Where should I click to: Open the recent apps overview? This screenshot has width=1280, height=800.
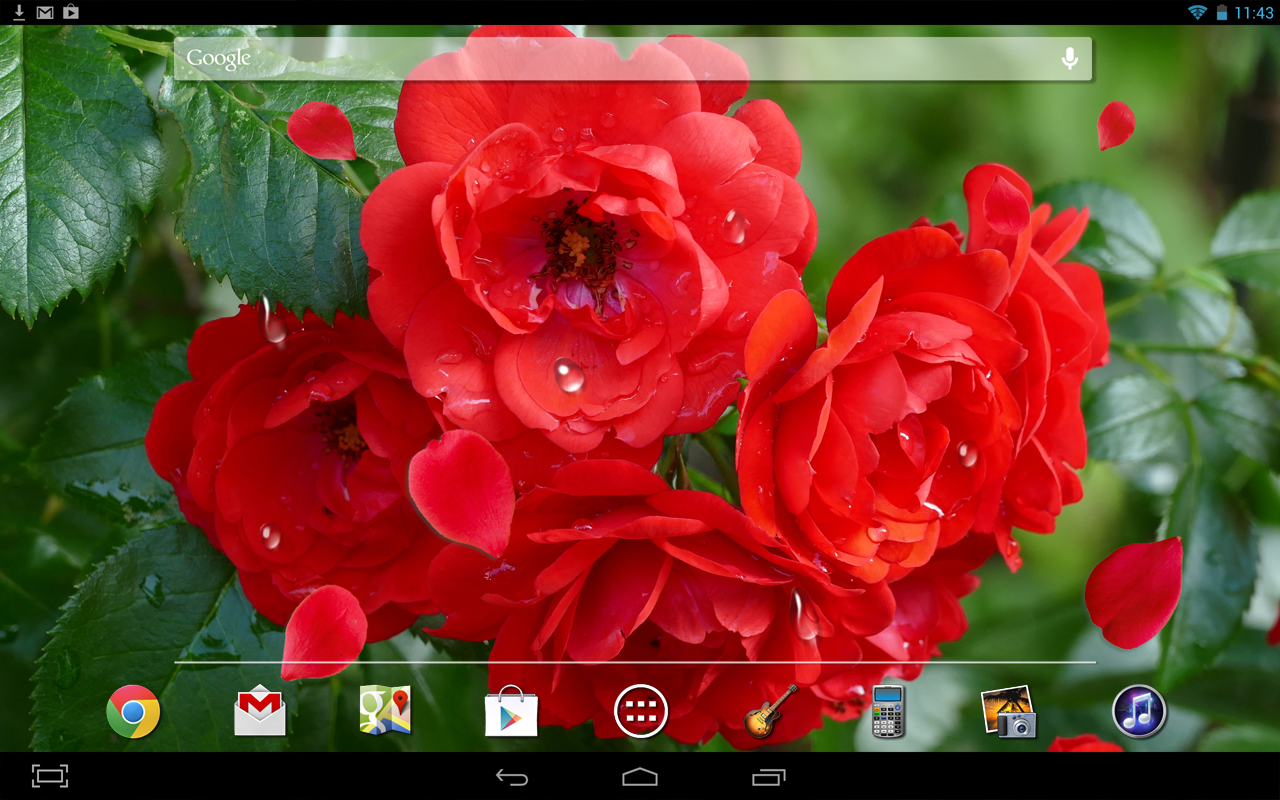click(768, 776)
